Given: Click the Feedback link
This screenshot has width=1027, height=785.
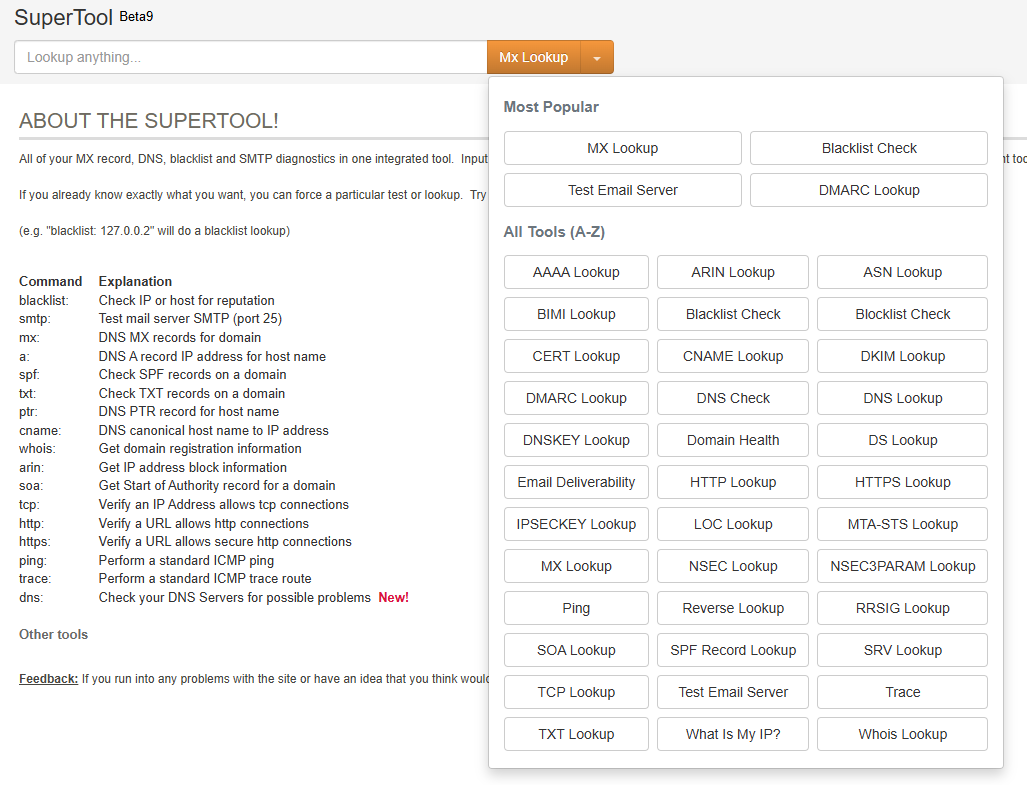Looking at the screenshot, I should pyautogui.click(x=48, y=679).
